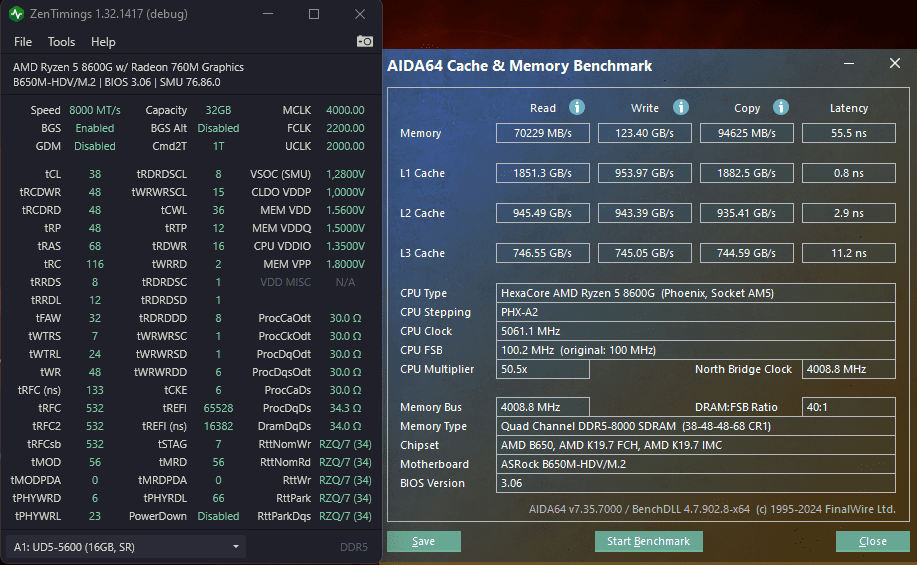The height and width of the screenshot is (565, 917).
Task: Click the Memory Write value 123.40 GB/s
Action: (x=644, y=133)
